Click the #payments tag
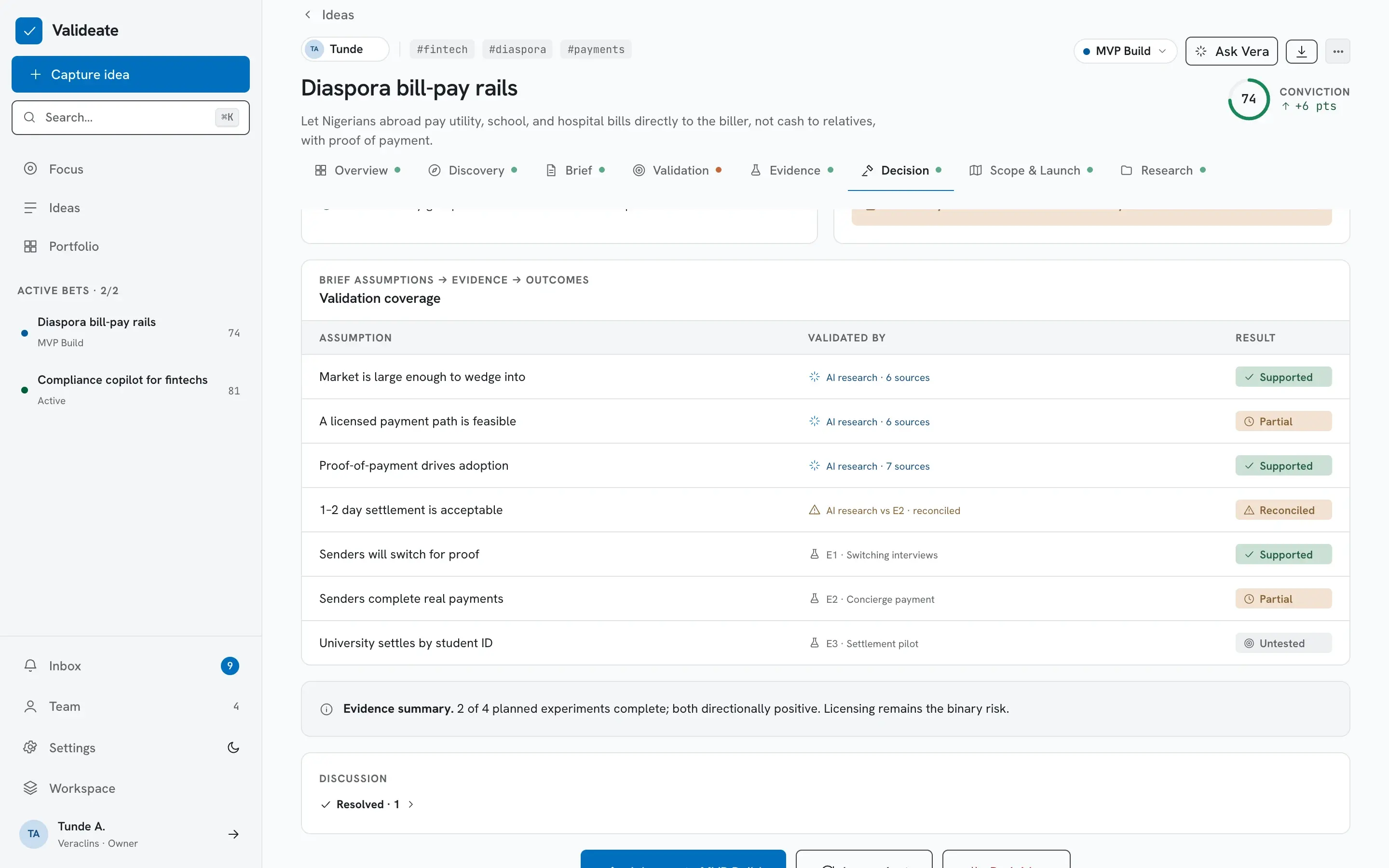Image resolution: width=1389 pixels, height=868 pixels. tap(596, 49)
